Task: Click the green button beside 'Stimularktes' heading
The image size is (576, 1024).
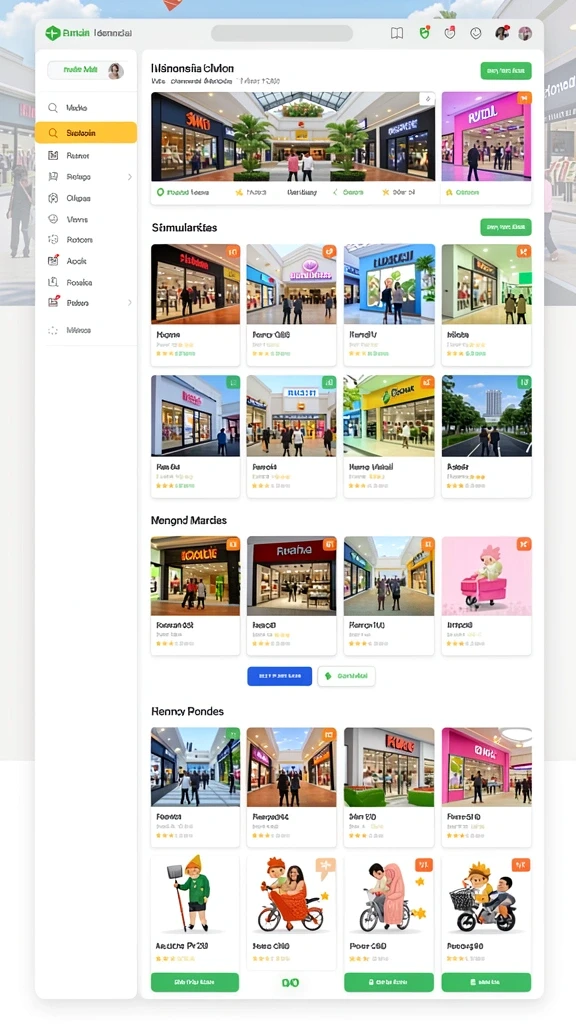Action: (x=506, y=227)
